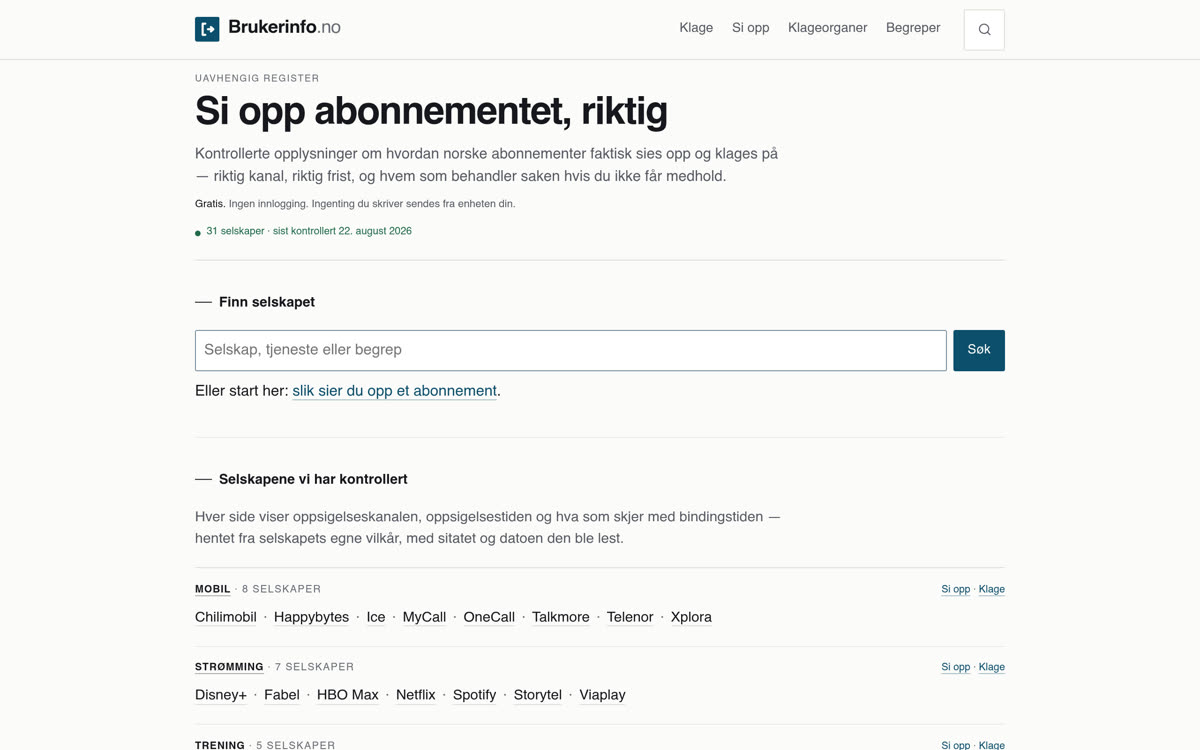Image resolution: width=1200 pixels, height=750 pixels.
Task: Open Begreper in the top navigation
Action: pos(913,28)
